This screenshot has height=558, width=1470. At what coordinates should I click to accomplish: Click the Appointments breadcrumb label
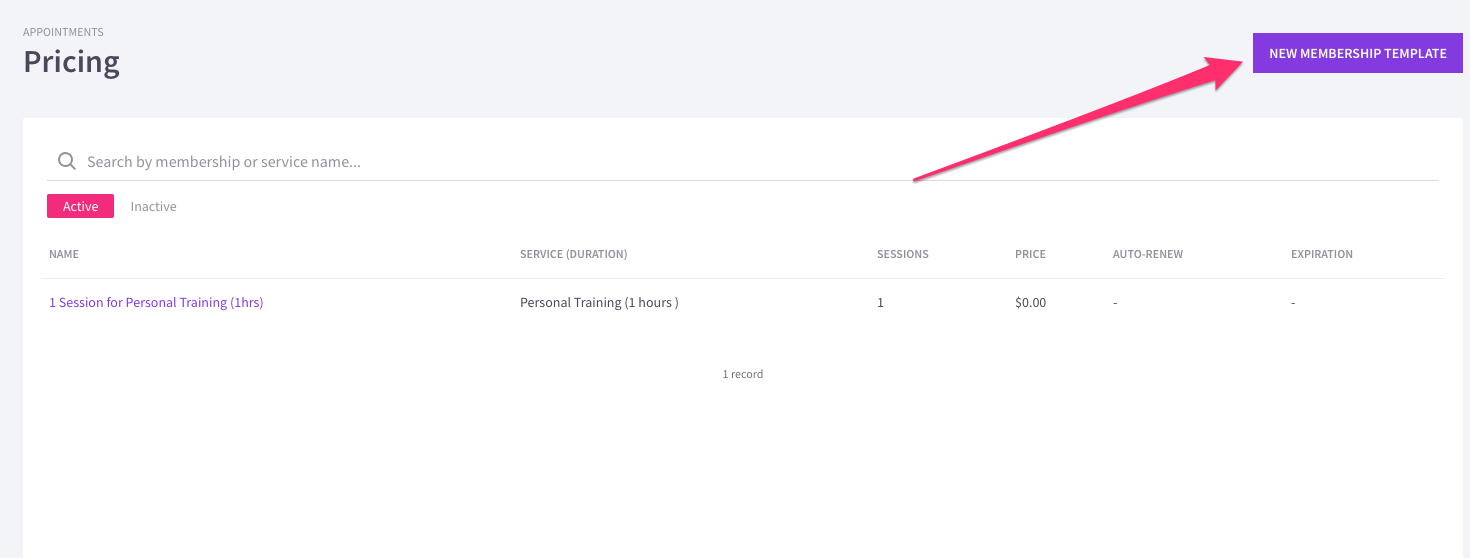(63, 32)
